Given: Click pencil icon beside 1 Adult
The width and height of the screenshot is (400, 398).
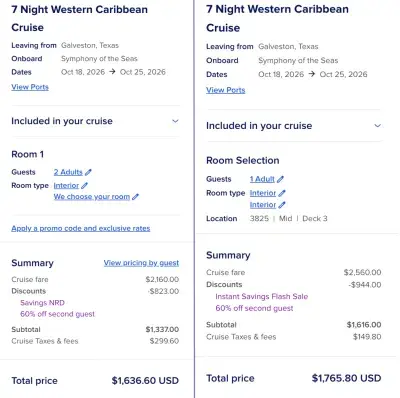Looking at the screenshot, I should [x=280, y=179].
